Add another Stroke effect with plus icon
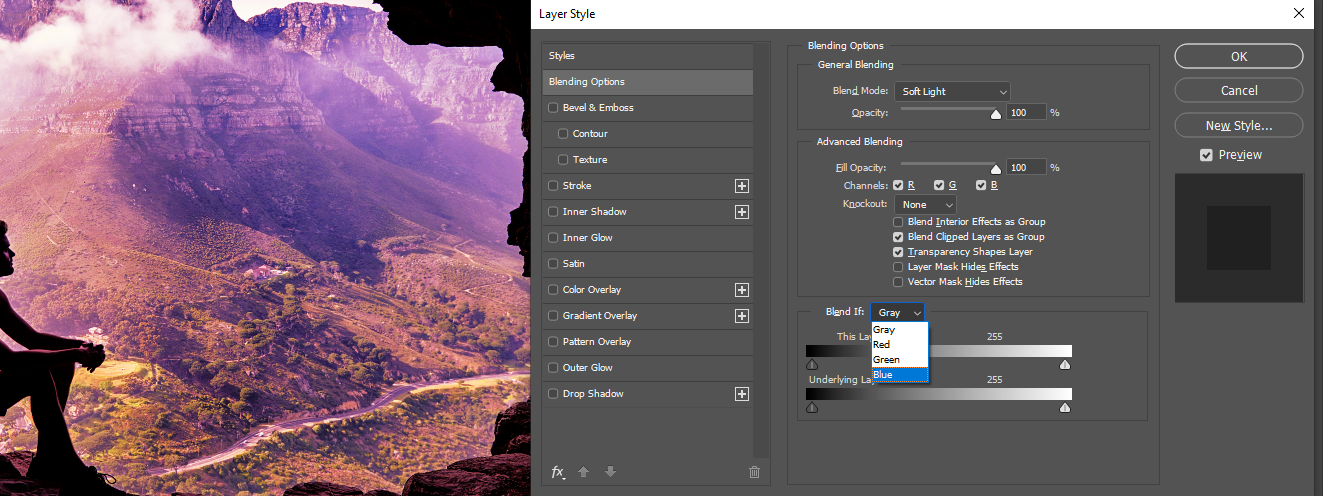Screen dimensions: 1323x496 [742, 186]
